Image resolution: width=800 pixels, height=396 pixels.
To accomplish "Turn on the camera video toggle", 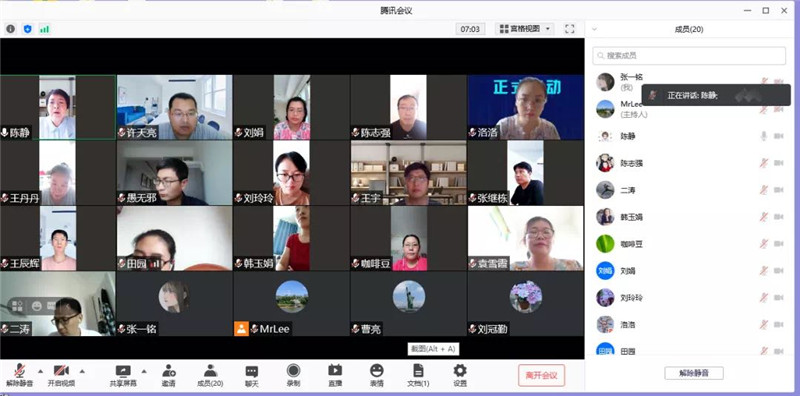I will 61,375.
